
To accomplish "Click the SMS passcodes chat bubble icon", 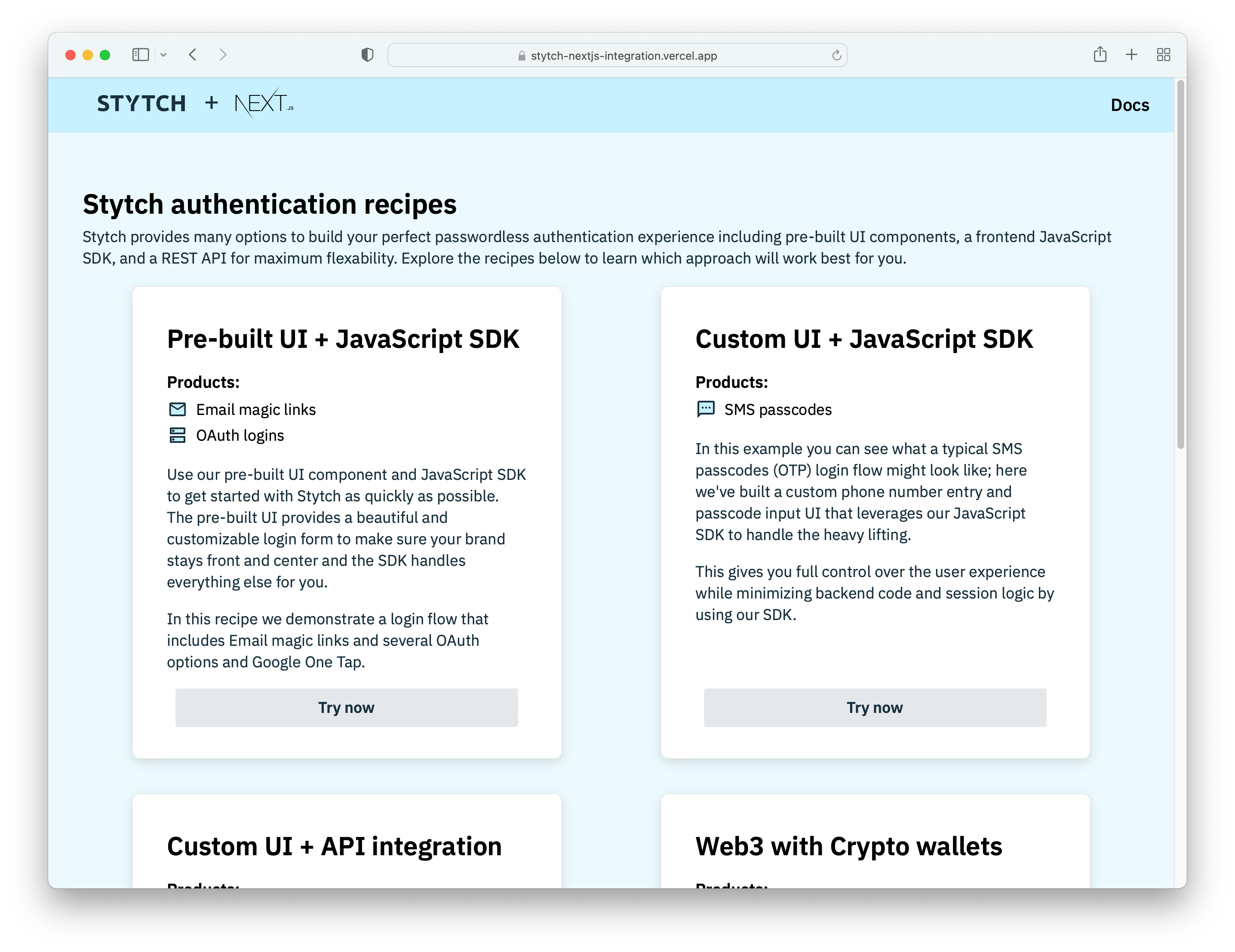I will (706, 409).
